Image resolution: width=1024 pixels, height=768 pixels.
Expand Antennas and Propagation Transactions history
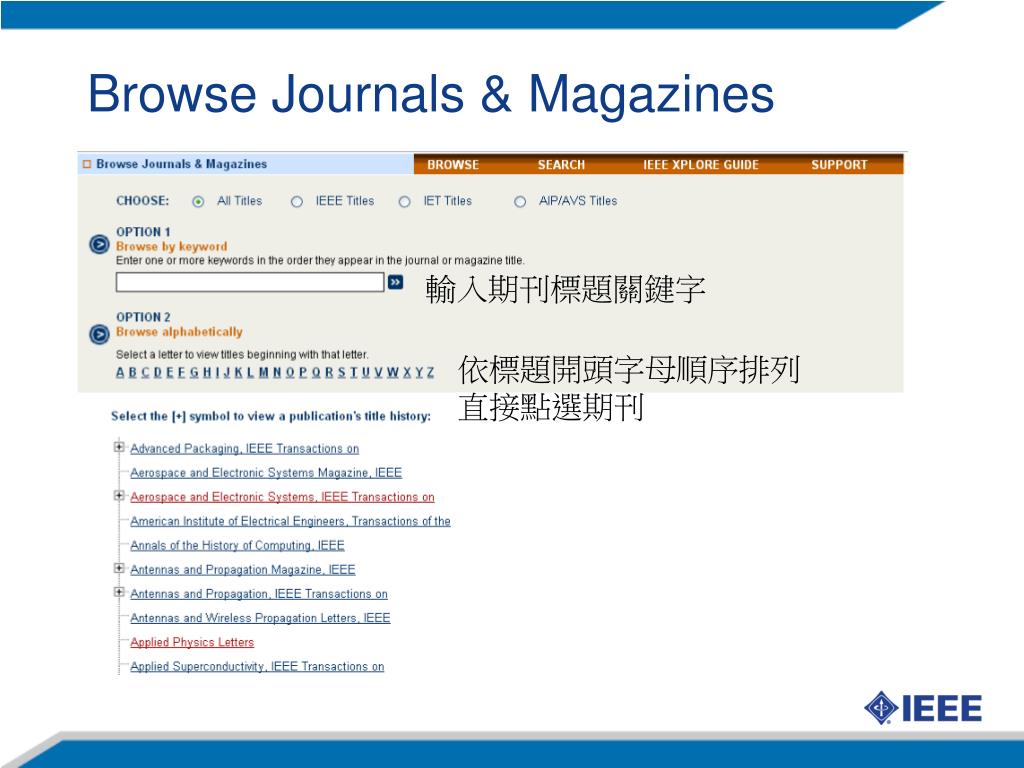coord(119,592)
